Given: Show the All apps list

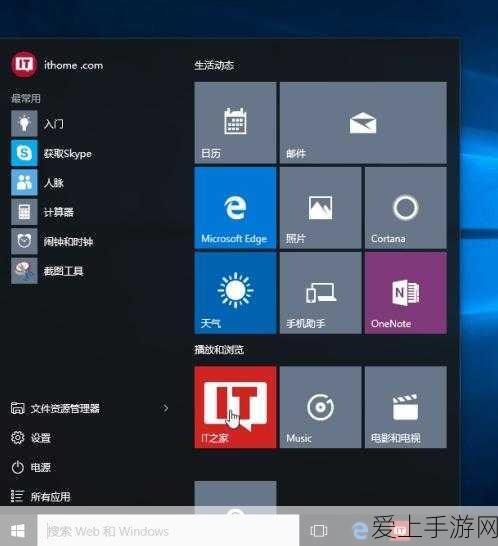Looking at the screenshot, I should point(40,497).
